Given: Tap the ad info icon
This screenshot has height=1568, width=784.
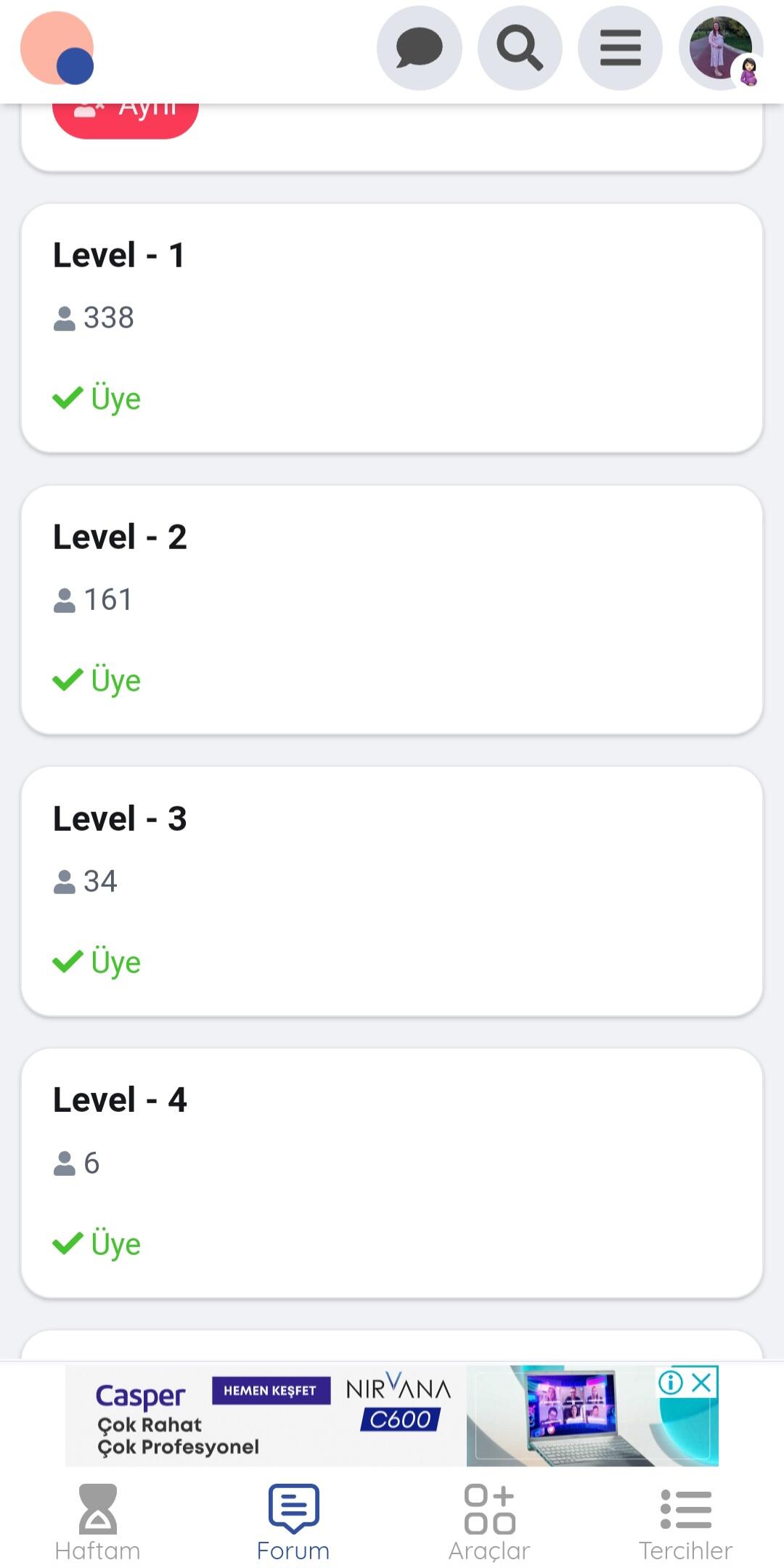Looking at the screenshot, I should tap(671, 1382).
